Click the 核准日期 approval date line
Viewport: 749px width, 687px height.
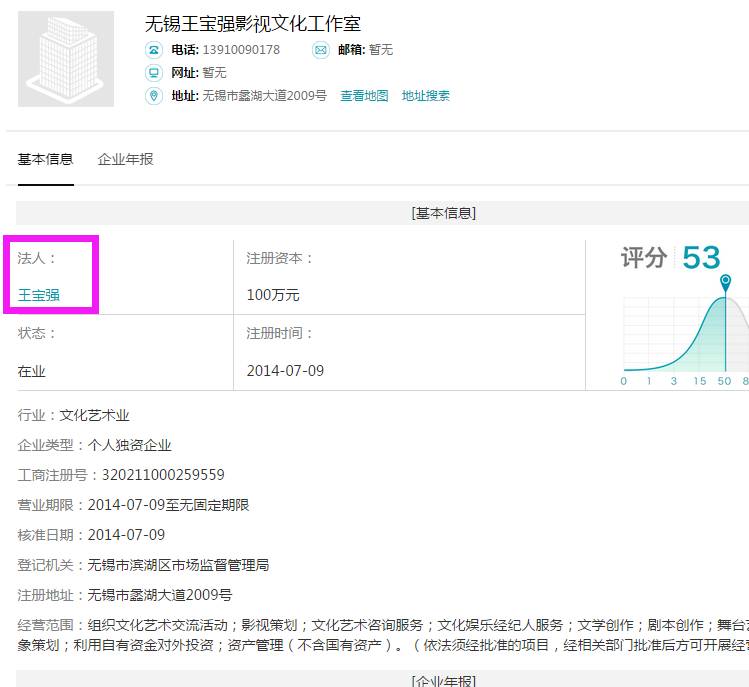click(x=91, y=535)
